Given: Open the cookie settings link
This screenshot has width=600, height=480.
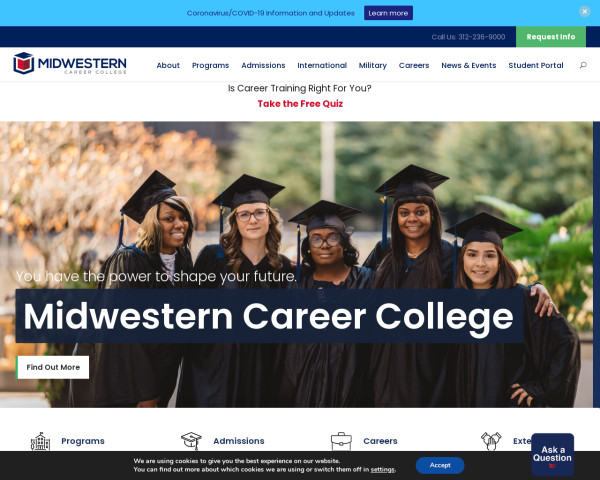Looking at the screenshot, I should coord(382,470).
